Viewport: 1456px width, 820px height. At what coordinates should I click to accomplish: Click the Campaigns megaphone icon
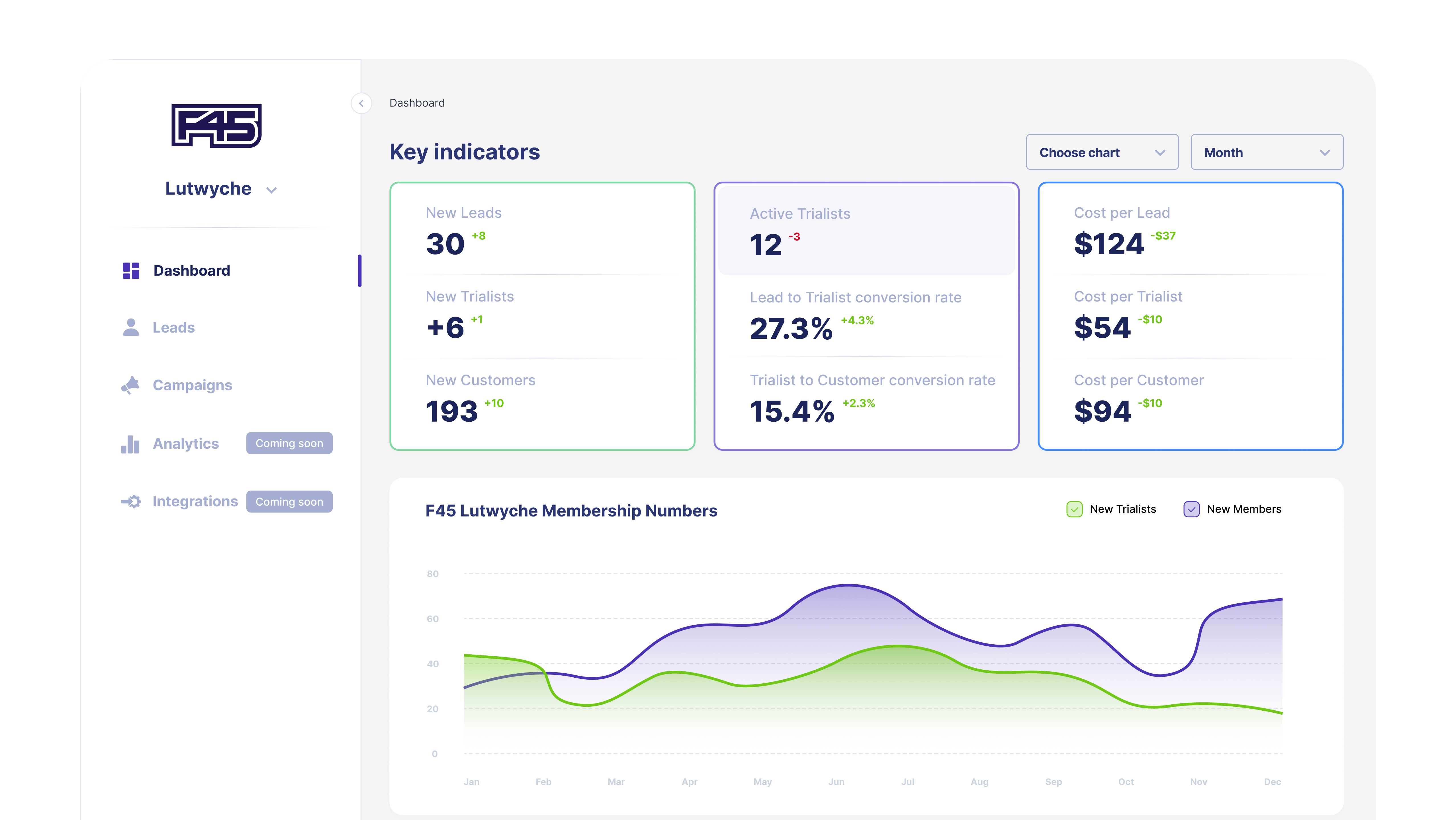[x=130, y=385]
